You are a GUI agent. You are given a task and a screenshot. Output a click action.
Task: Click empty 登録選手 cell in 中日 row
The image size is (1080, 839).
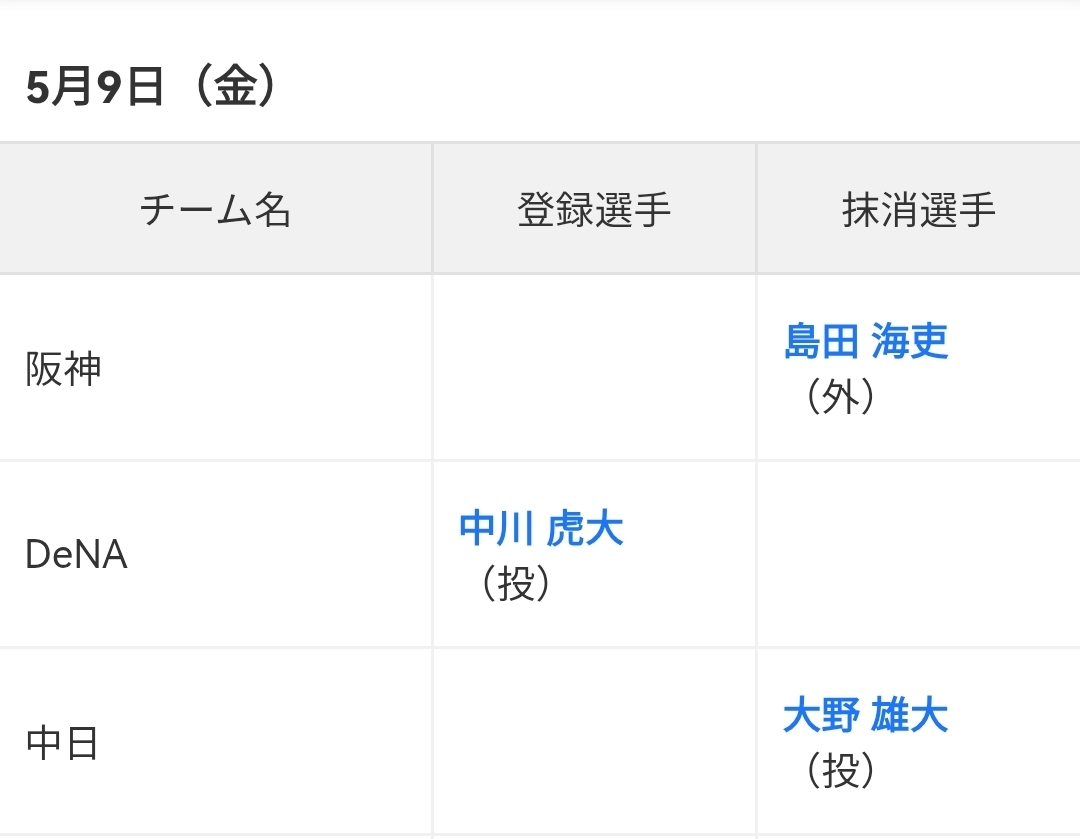(594, 742)
